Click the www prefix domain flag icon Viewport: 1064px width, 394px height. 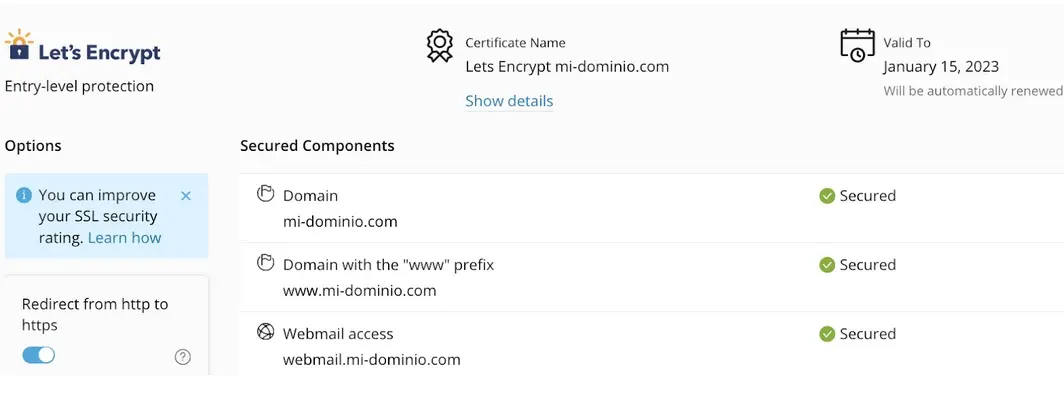pos(265,263)
